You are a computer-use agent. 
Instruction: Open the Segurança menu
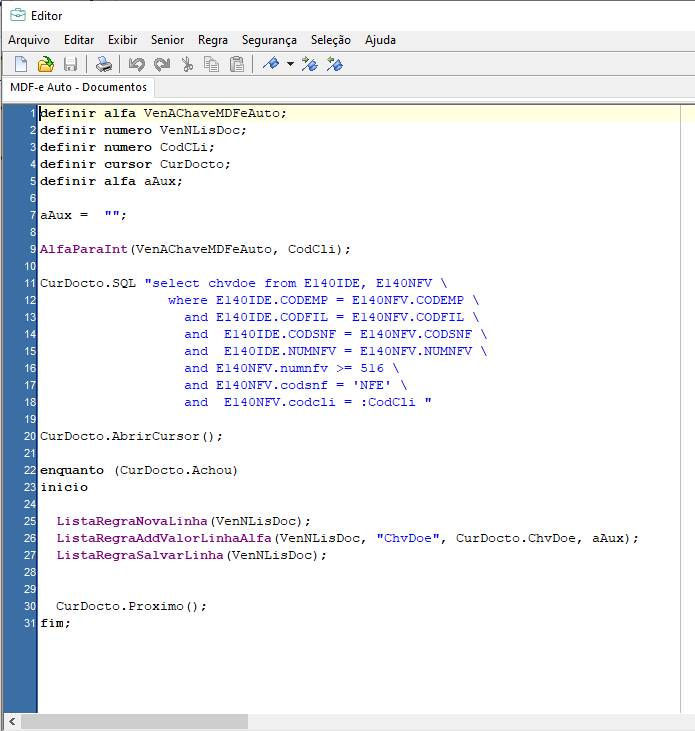click(x=269, y=40)
